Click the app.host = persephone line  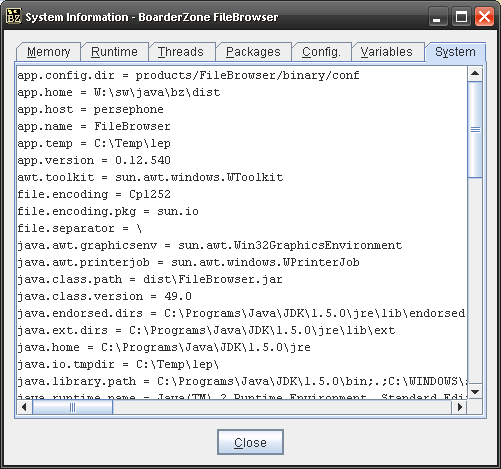[90, 109]
